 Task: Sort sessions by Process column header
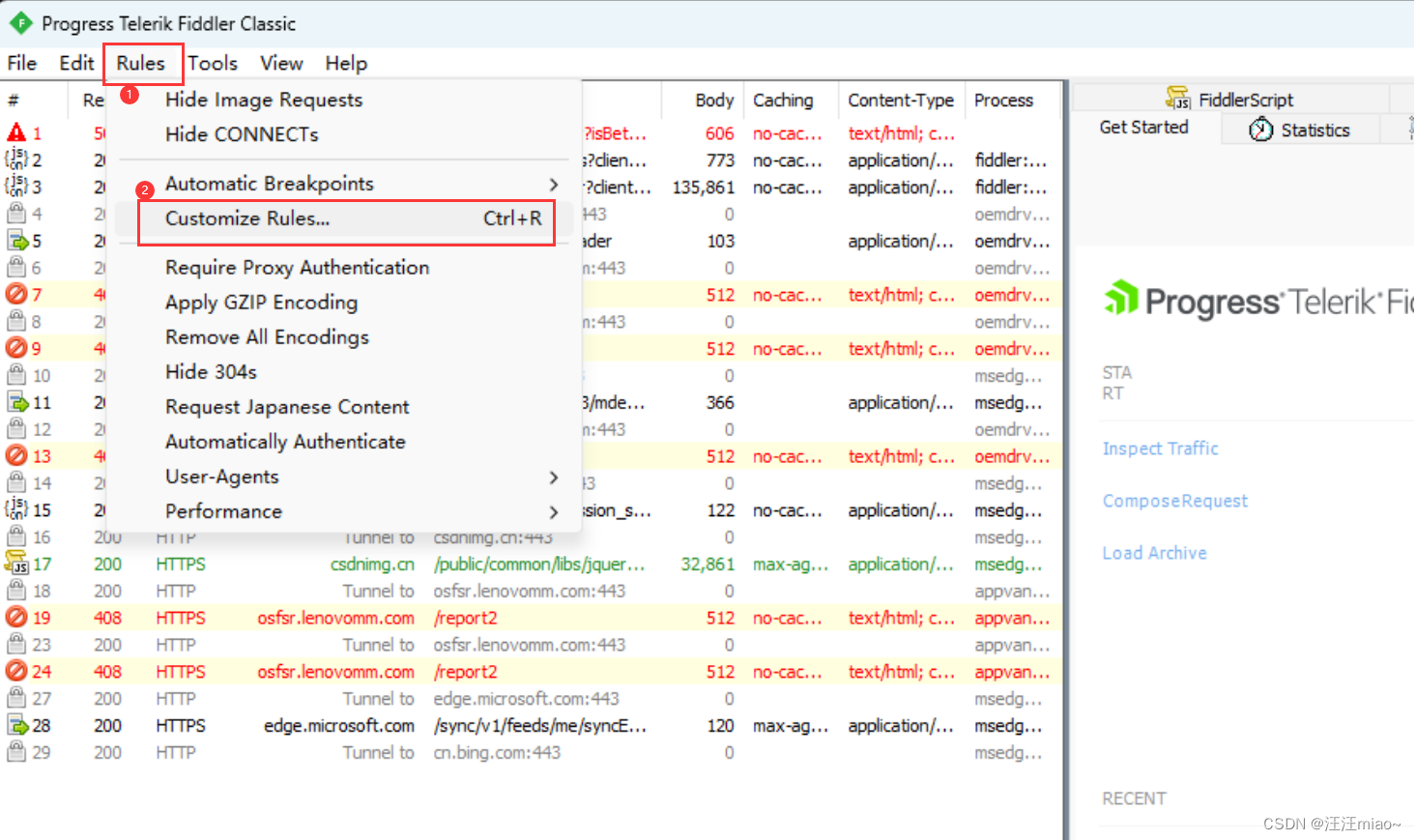pos(1012,100)
